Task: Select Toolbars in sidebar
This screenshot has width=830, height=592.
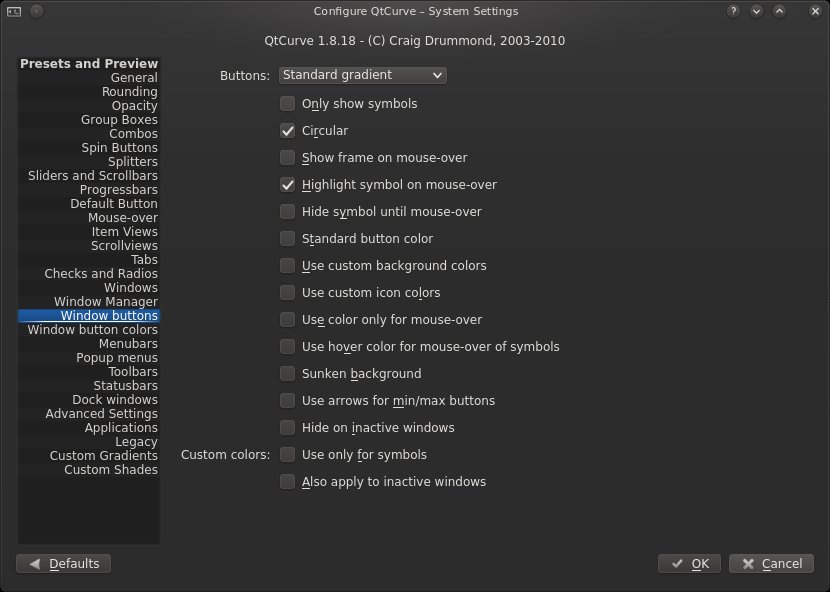Action: [x=89, y=372]
